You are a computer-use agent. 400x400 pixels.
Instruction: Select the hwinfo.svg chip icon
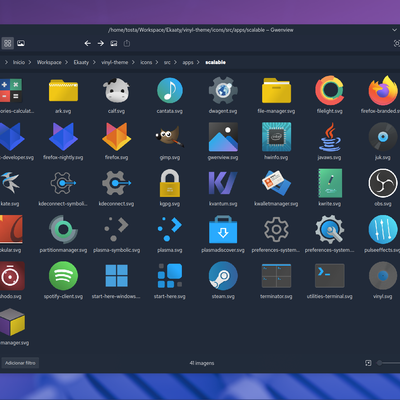pyautogui.click(x=276, y=137)
